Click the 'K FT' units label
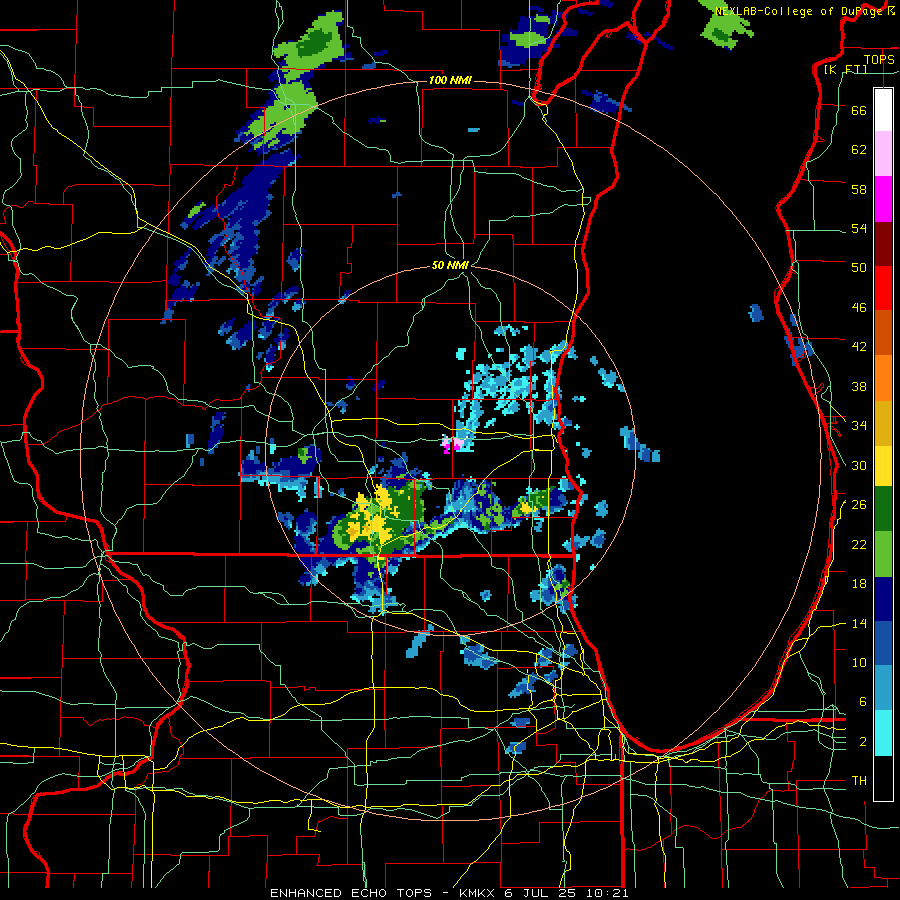 [x=845, y=70]
